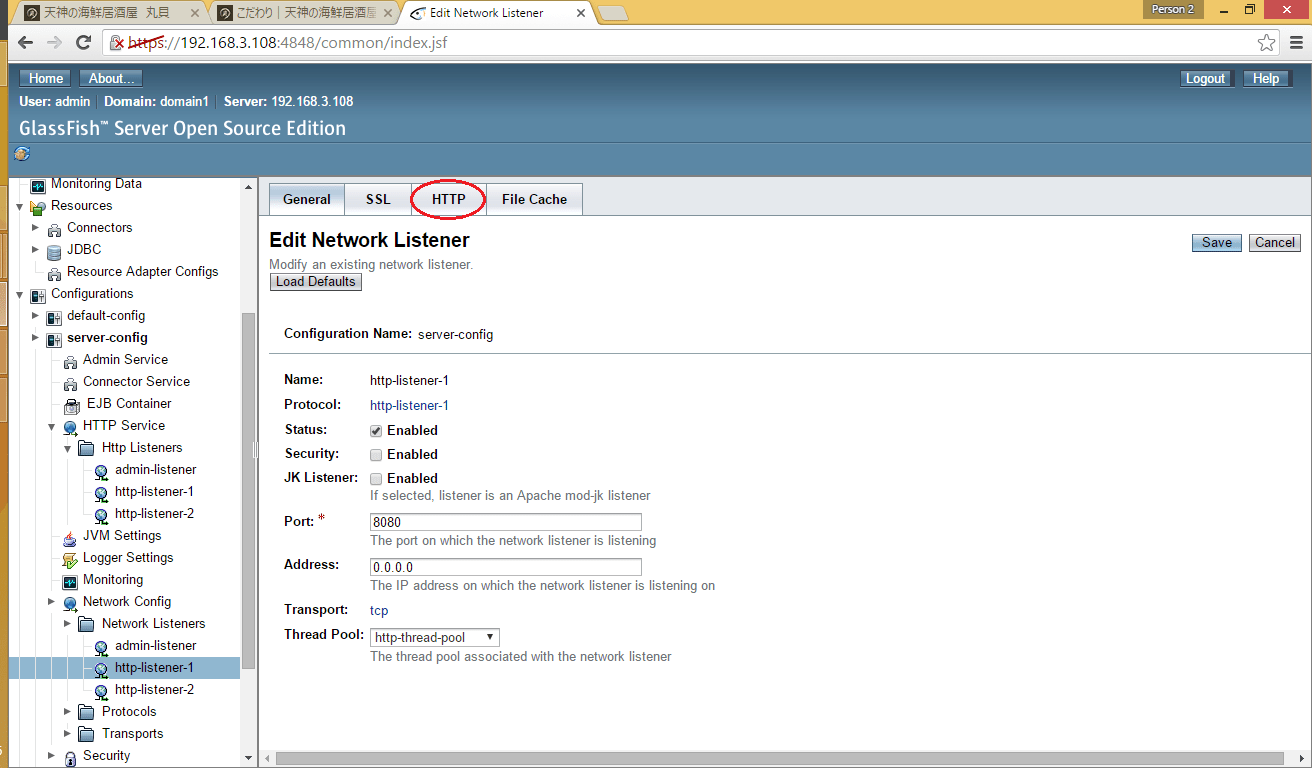1312x768 pixels.
Task: Expand the Security tree node
Action: coord(51,756)
